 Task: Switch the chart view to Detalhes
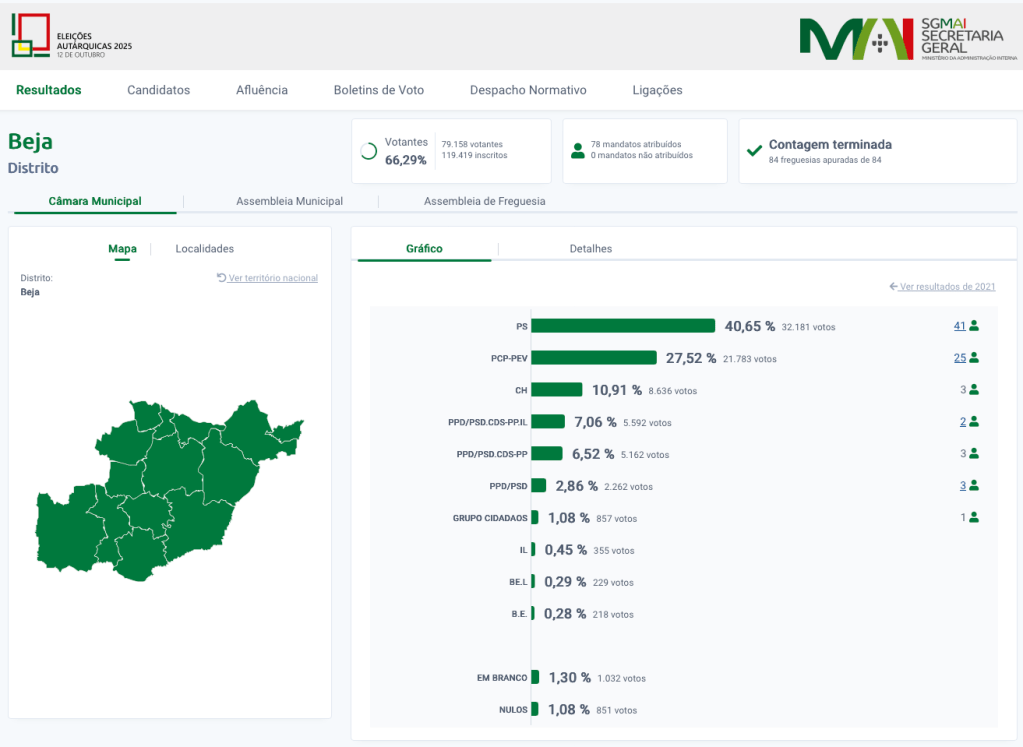tap(589, 248)
